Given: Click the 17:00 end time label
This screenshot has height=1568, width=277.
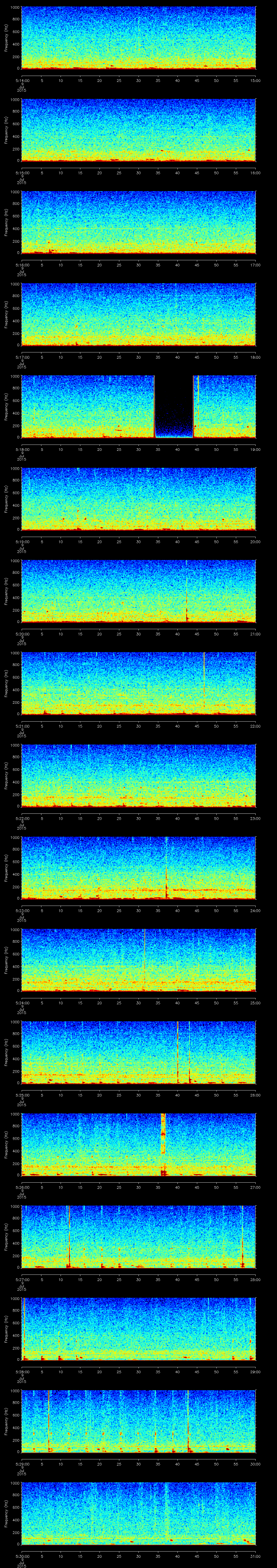Looking at the screenshot, I should pyautogui.click(x=255, y=265).
